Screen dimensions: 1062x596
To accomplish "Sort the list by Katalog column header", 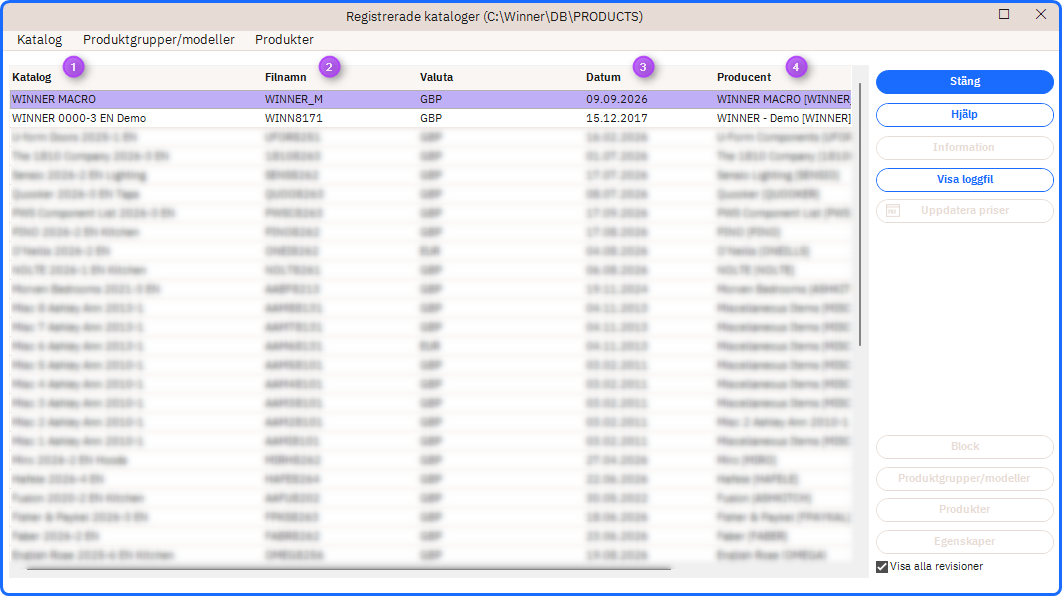I will pos(32,77).
